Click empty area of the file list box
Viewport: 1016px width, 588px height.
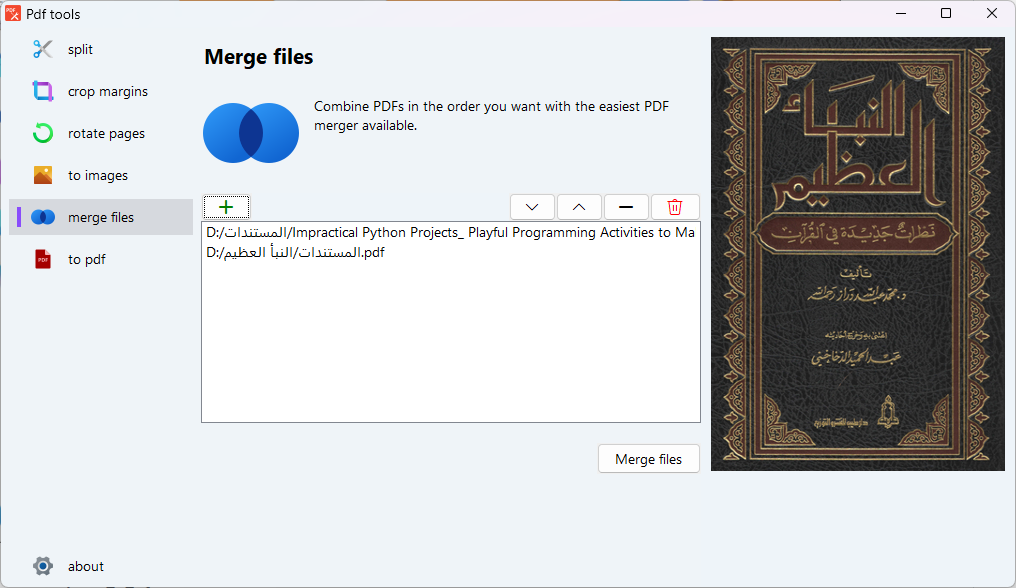[x=450, y=342]
